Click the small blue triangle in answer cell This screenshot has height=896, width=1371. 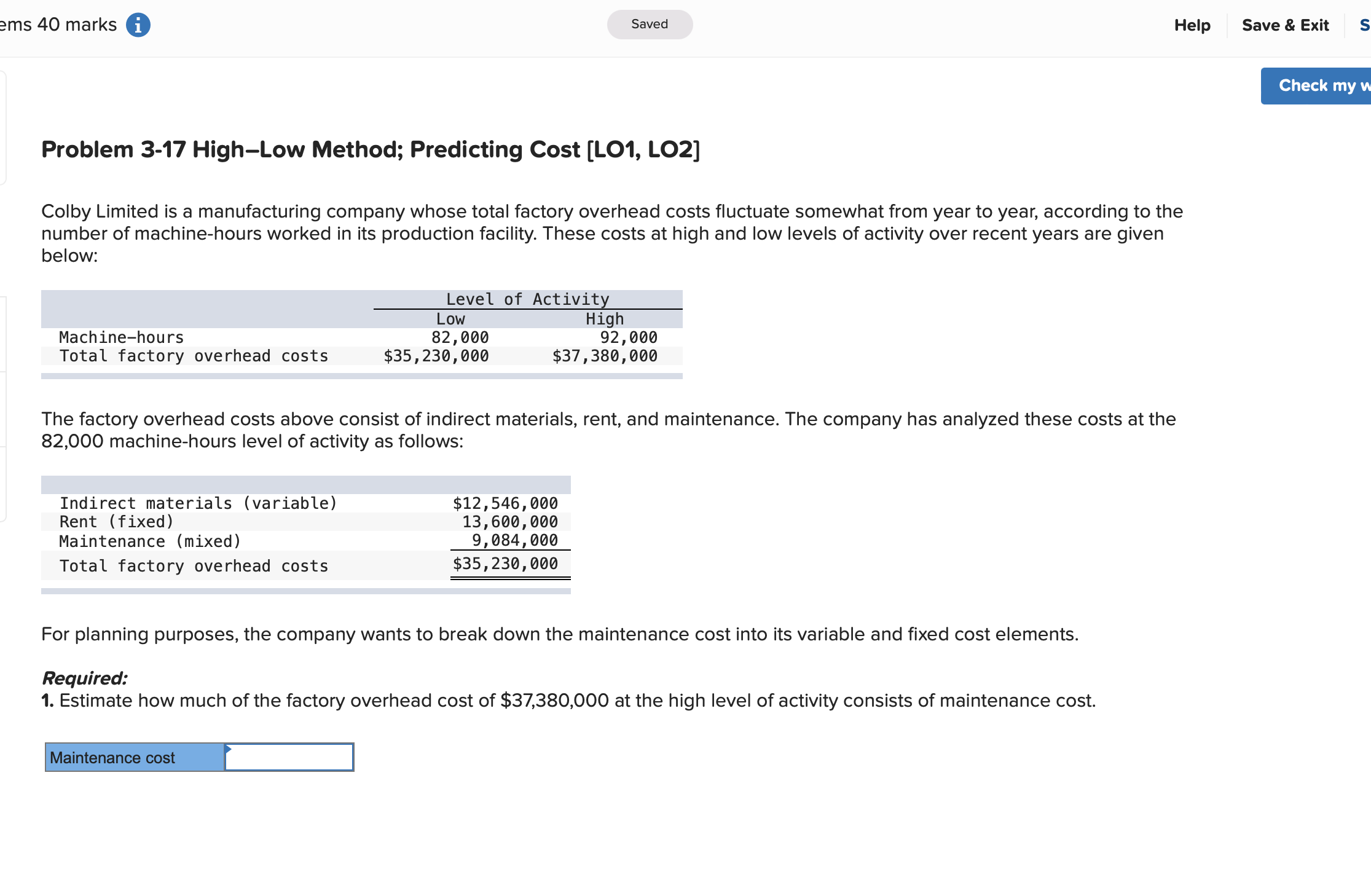[228, 749]
